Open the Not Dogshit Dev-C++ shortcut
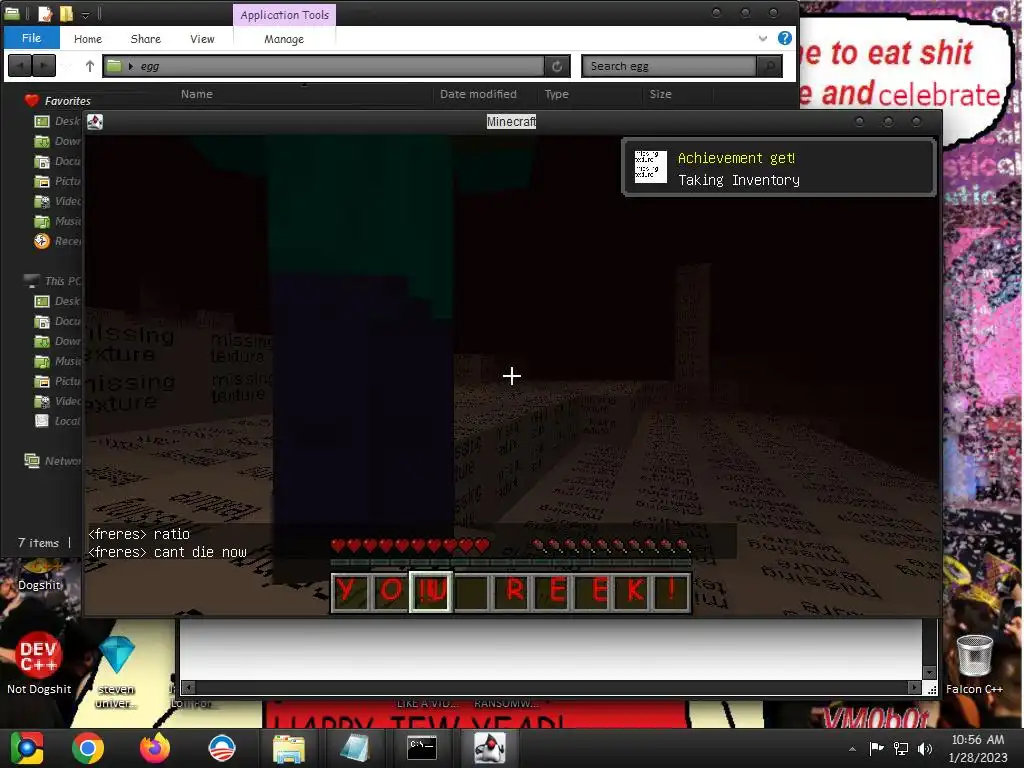This screenshot has height=768, width=1024. [x=39, y=662]
